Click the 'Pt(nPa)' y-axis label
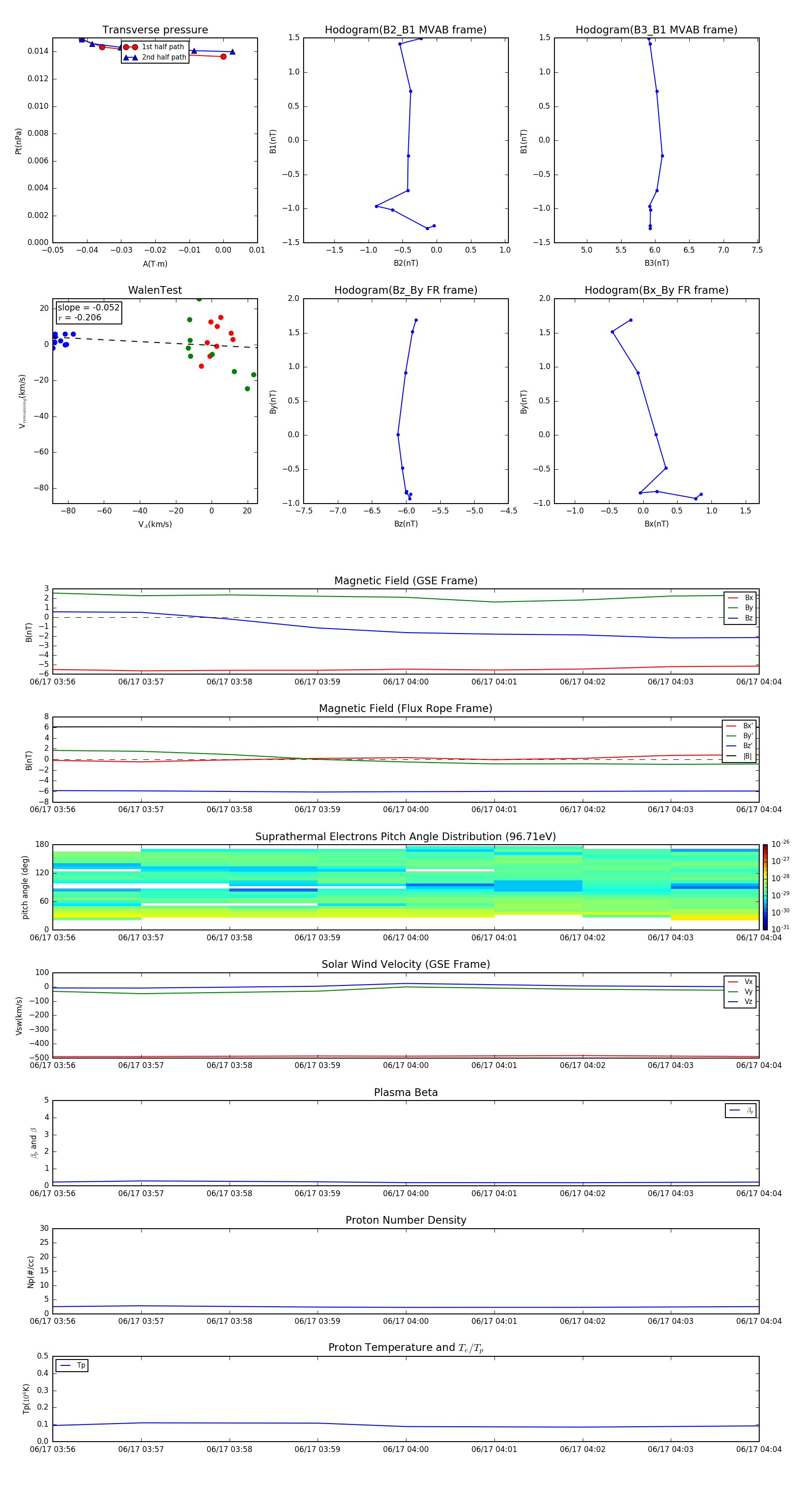This screenshot has width=812, height=1489. pyautogui.click(x=18, y=141)
